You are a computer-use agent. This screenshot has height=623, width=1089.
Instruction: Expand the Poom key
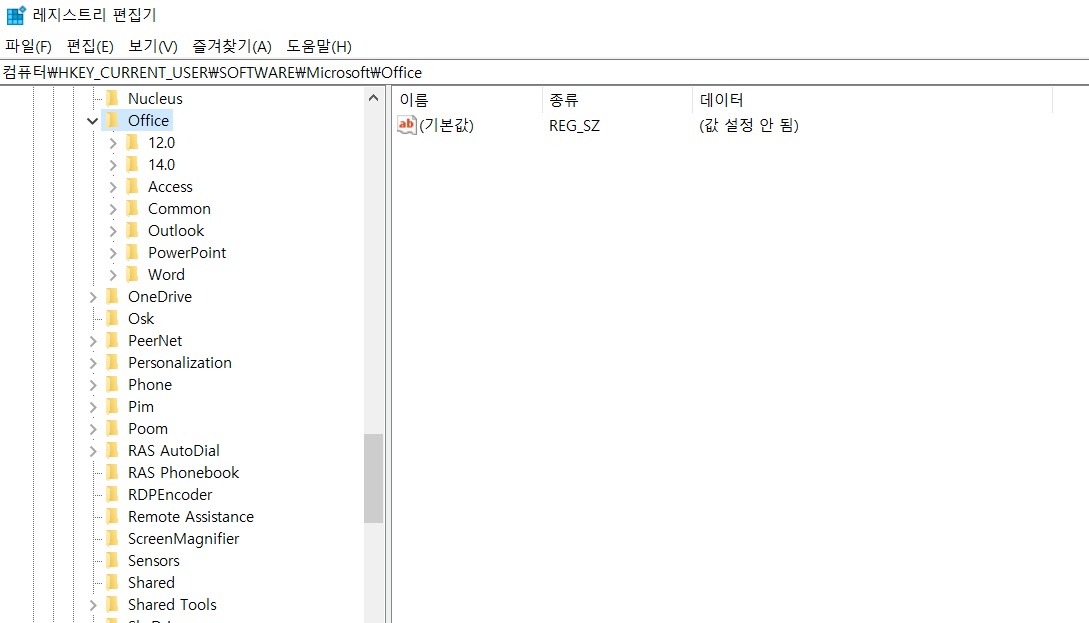[92, 429]
